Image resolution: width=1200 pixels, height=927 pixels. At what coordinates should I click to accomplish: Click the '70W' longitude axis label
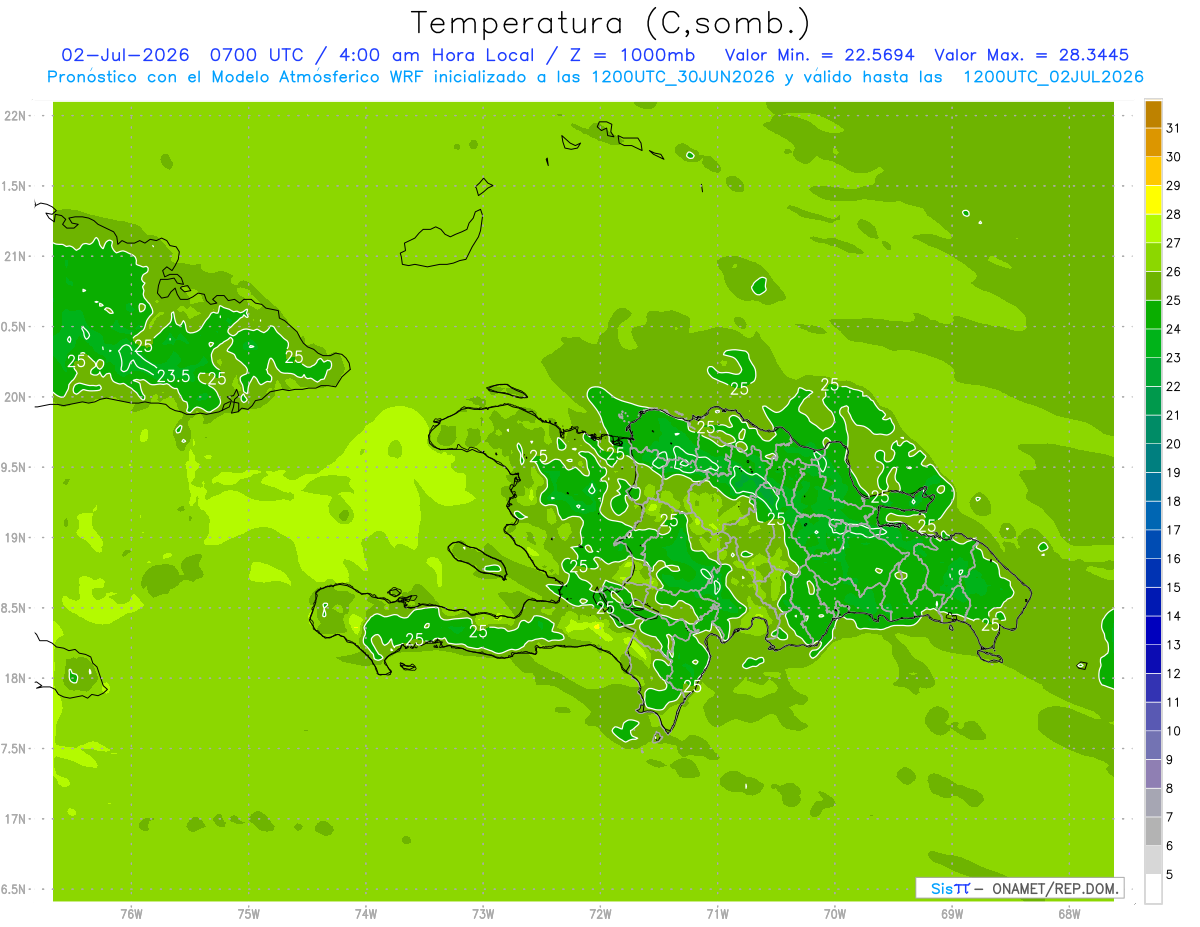[835, 914]
